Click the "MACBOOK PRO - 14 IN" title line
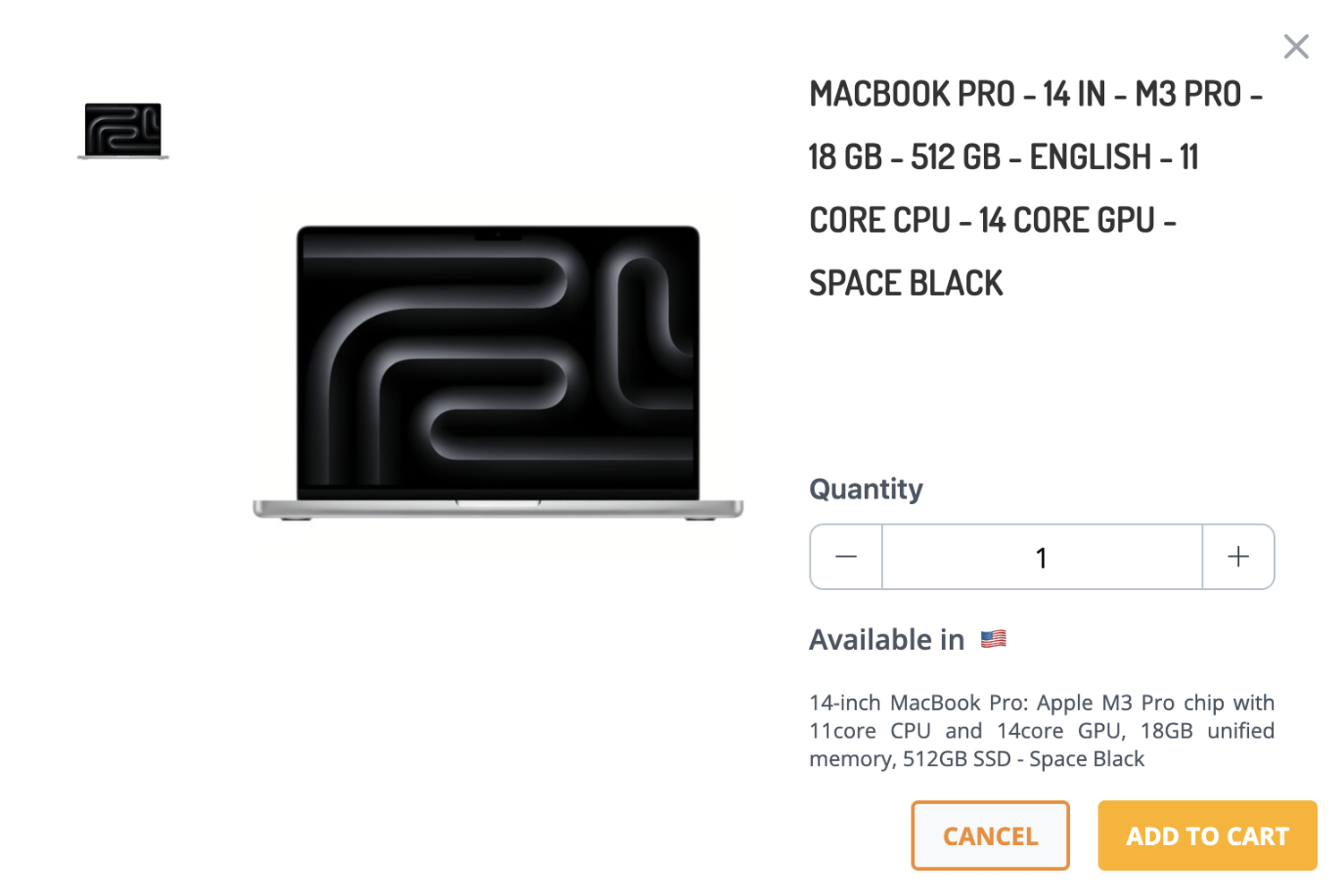The height and width of the screenshot is (896, 1343). [1035, 95]
